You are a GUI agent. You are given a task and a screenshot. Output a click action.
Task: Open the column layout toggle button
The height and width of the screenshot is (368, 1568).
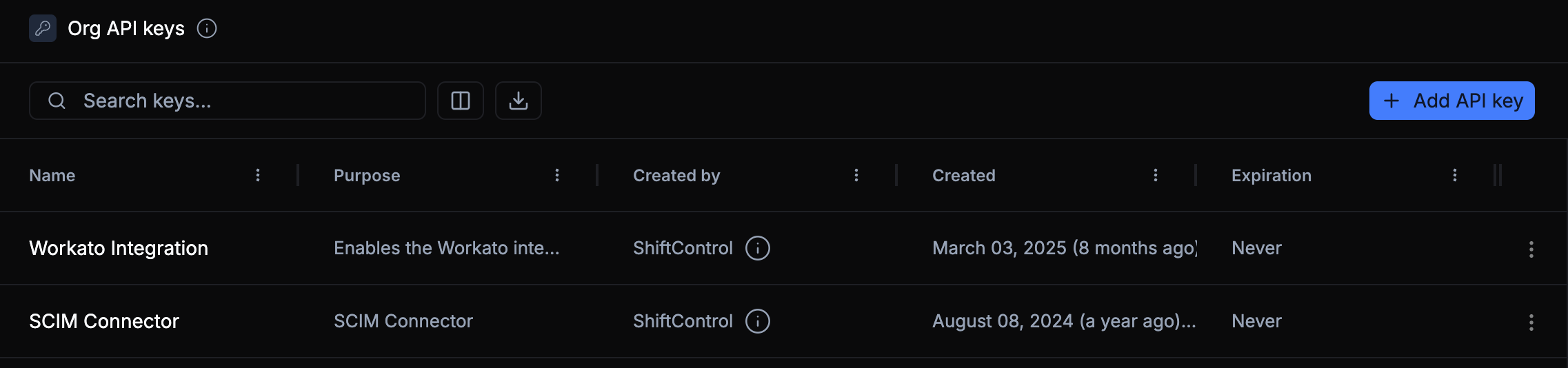461,101
